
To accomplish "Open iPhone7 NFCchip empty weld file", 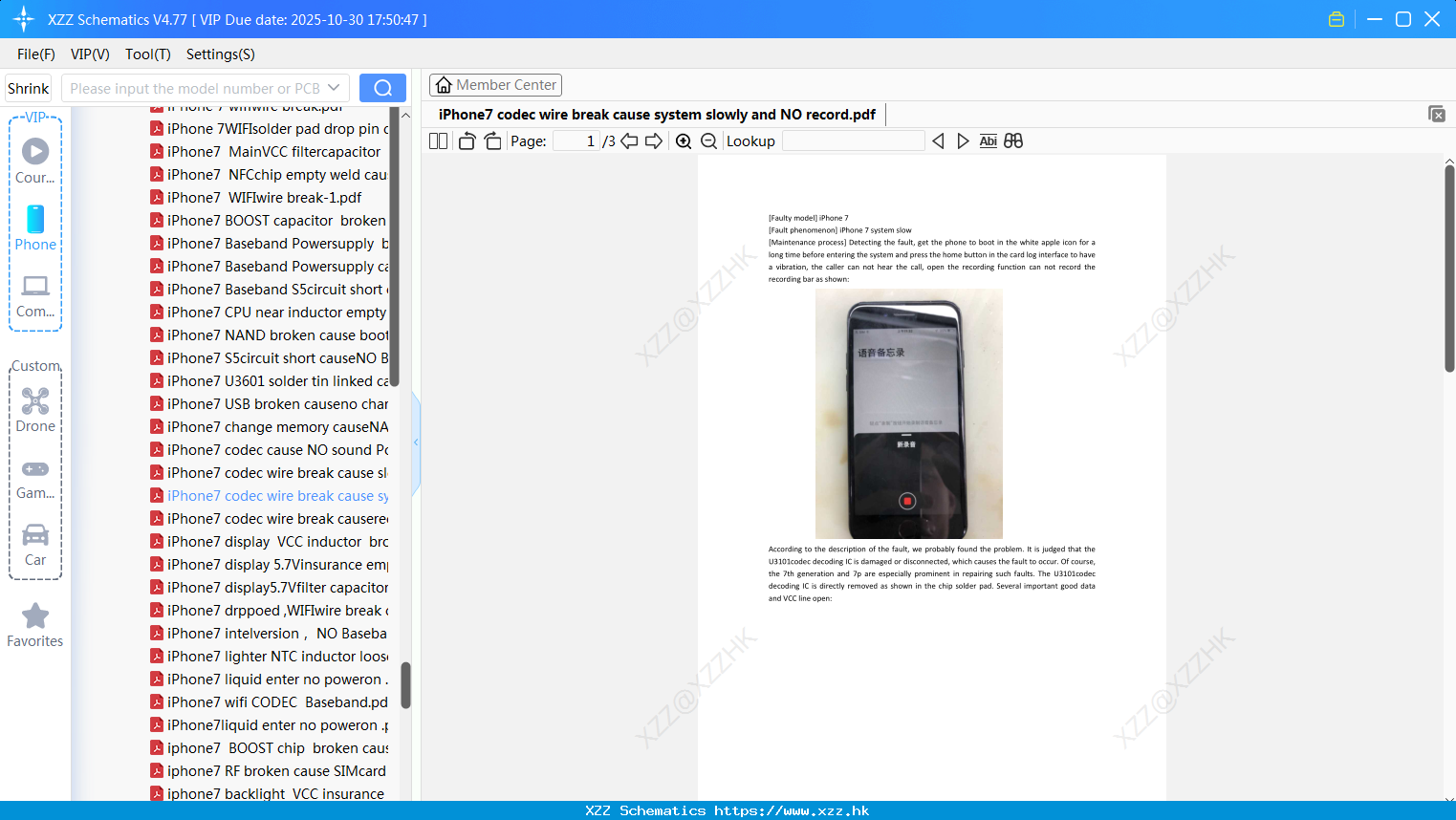I will tap(269, 175).
